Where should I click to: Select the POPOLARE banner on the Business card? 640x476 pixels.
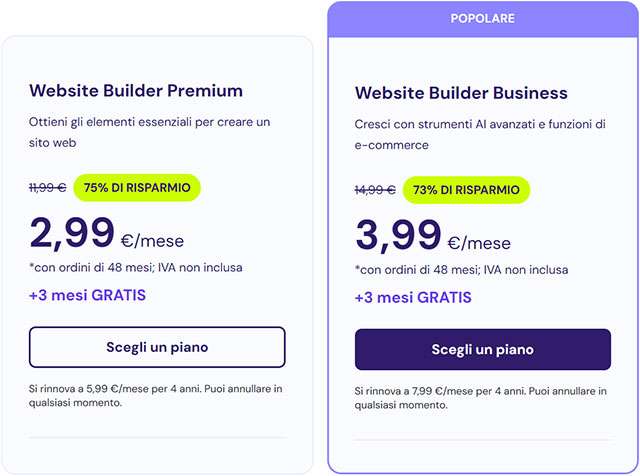(482, 19)
